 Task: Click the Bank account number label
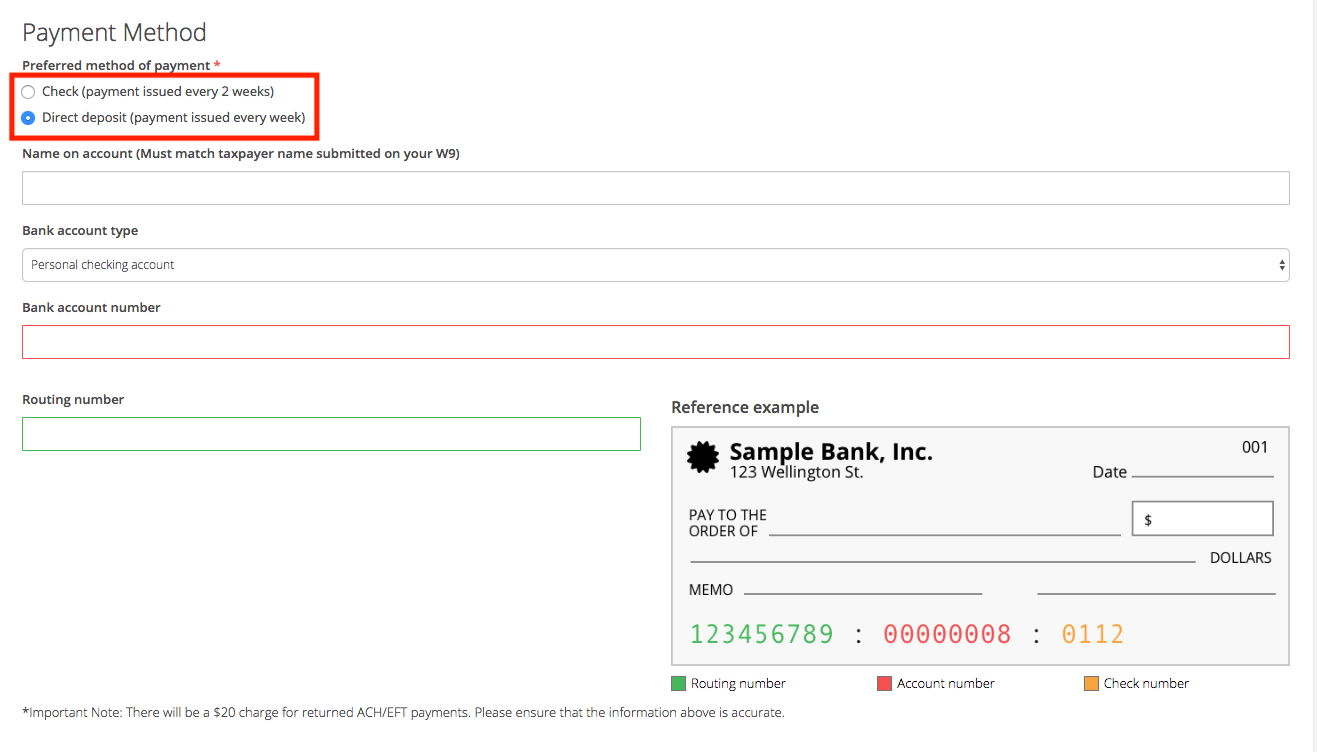[91, 307]
